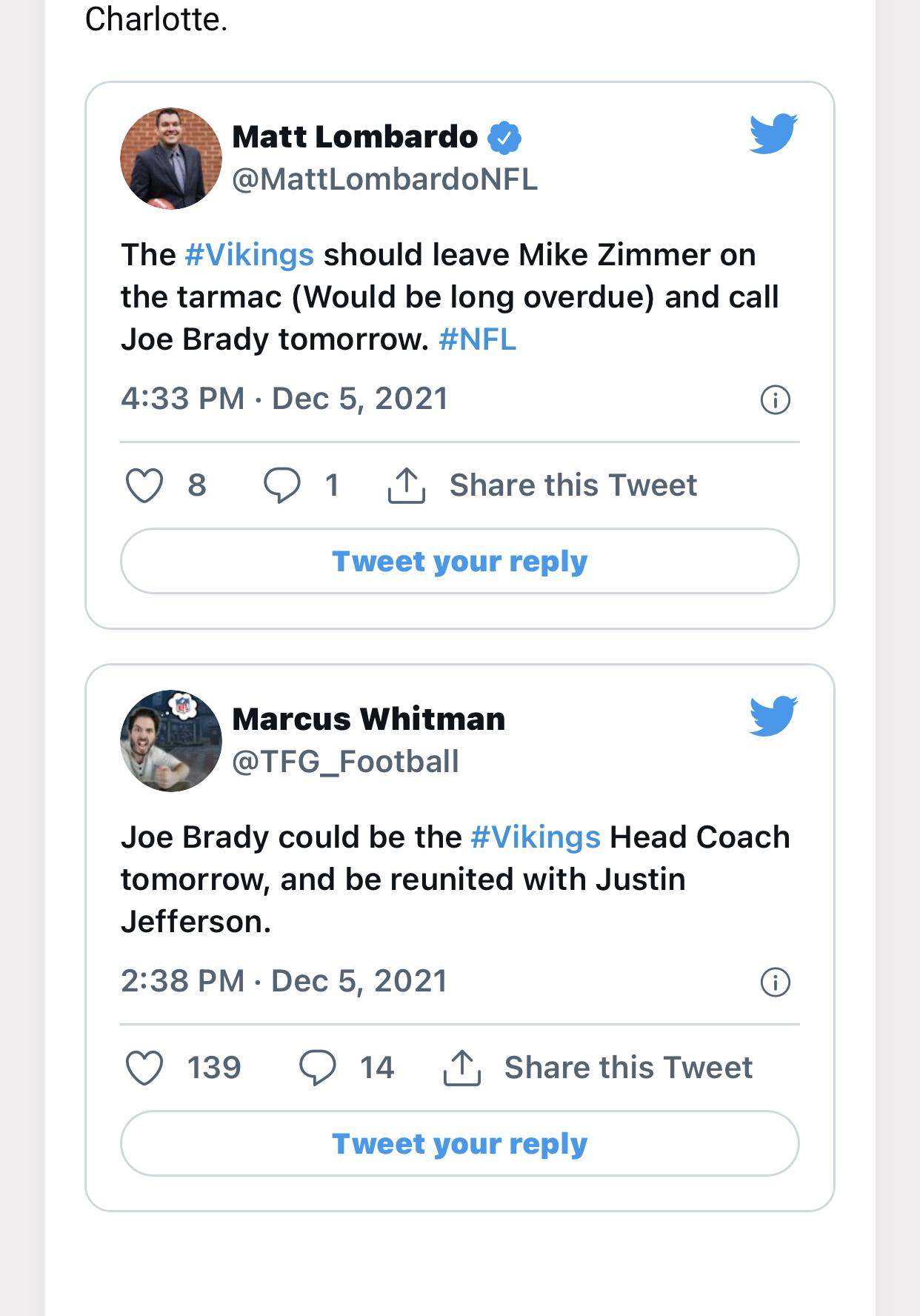
Task: Open info icon beside 4:33 PM timestamp
Action: pos(776,400)
